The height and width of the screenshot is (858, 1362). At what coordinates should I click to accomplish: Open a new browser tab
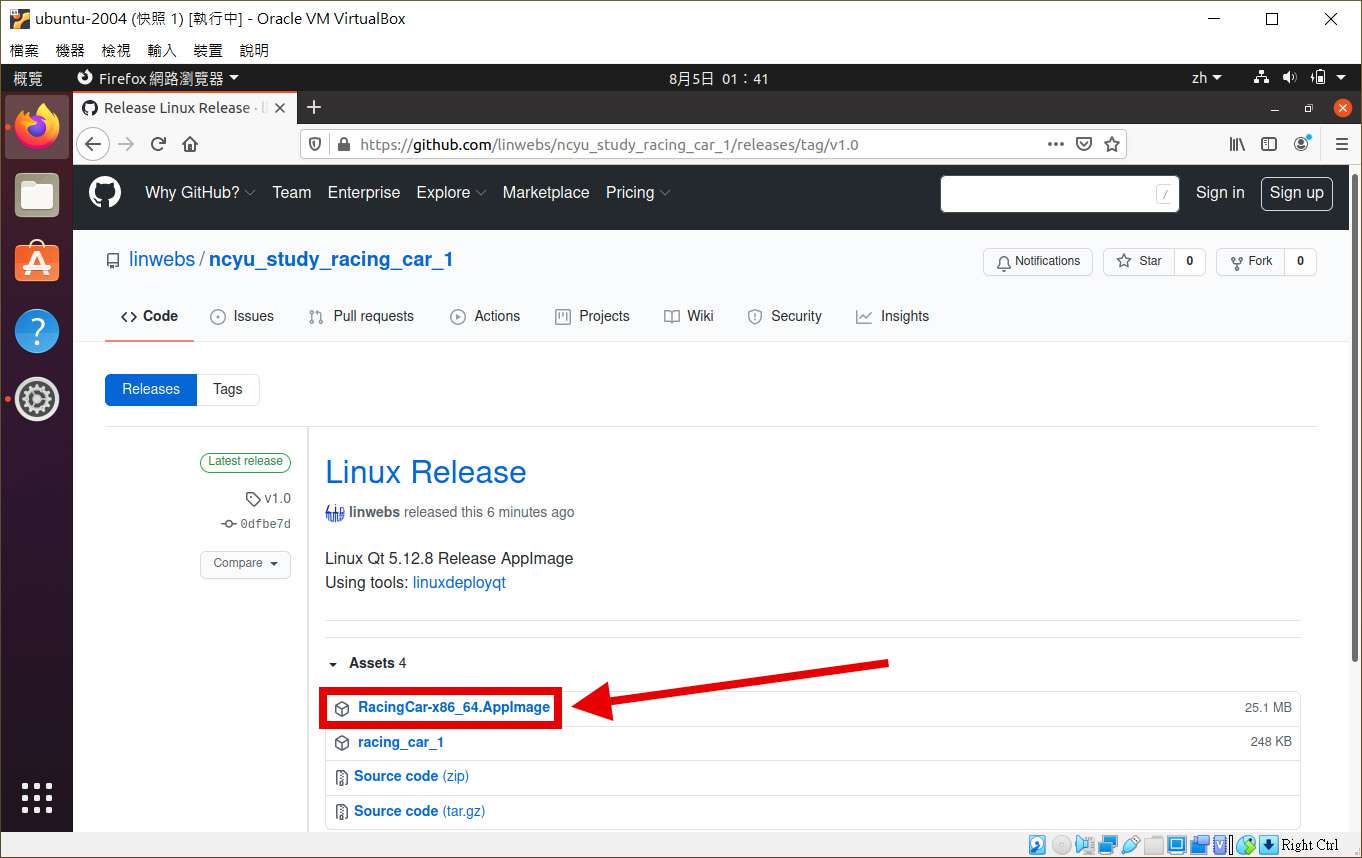tap(314, 107)
